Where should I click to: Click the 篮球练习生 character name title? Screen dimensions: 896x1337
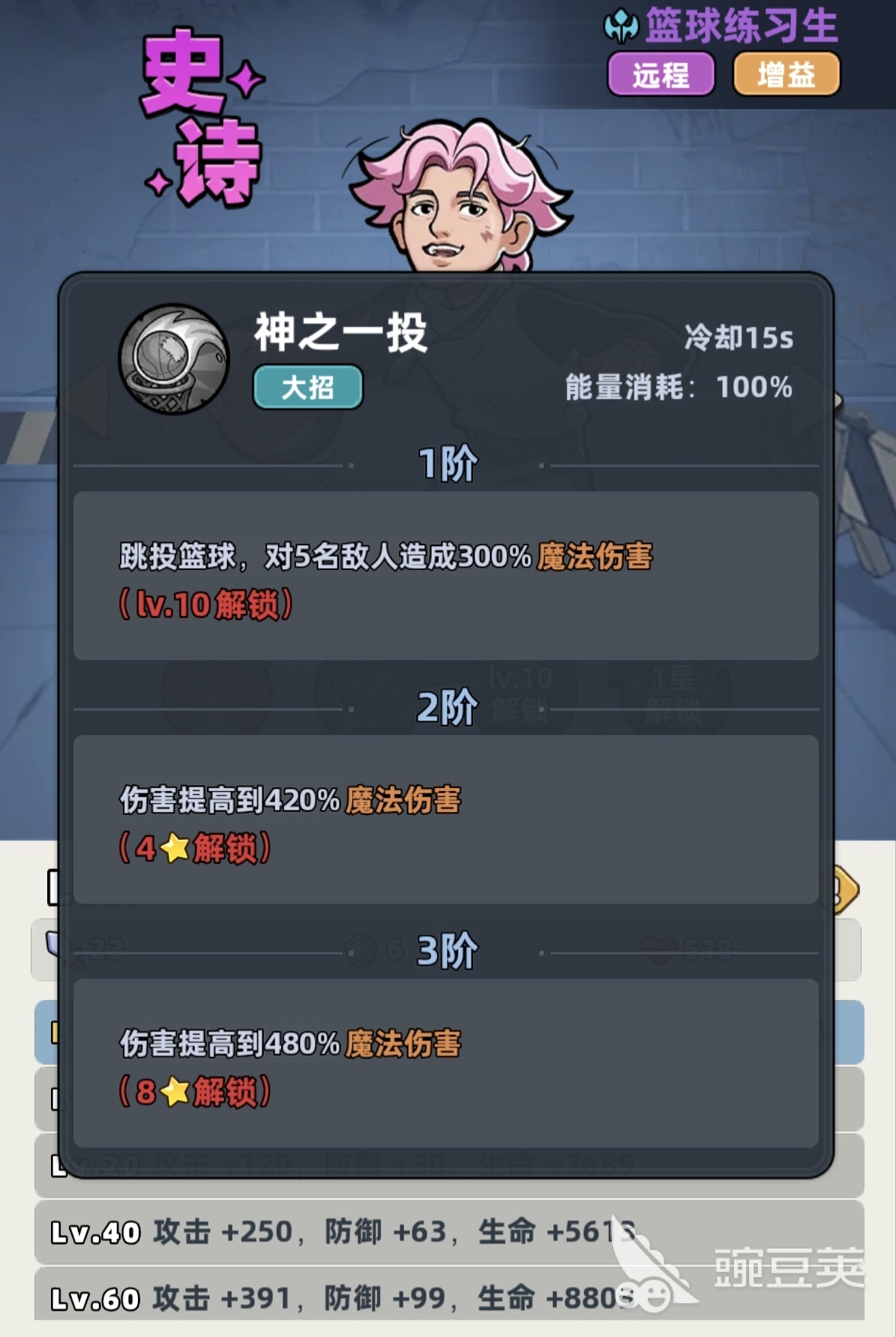[x=741, y=26]
